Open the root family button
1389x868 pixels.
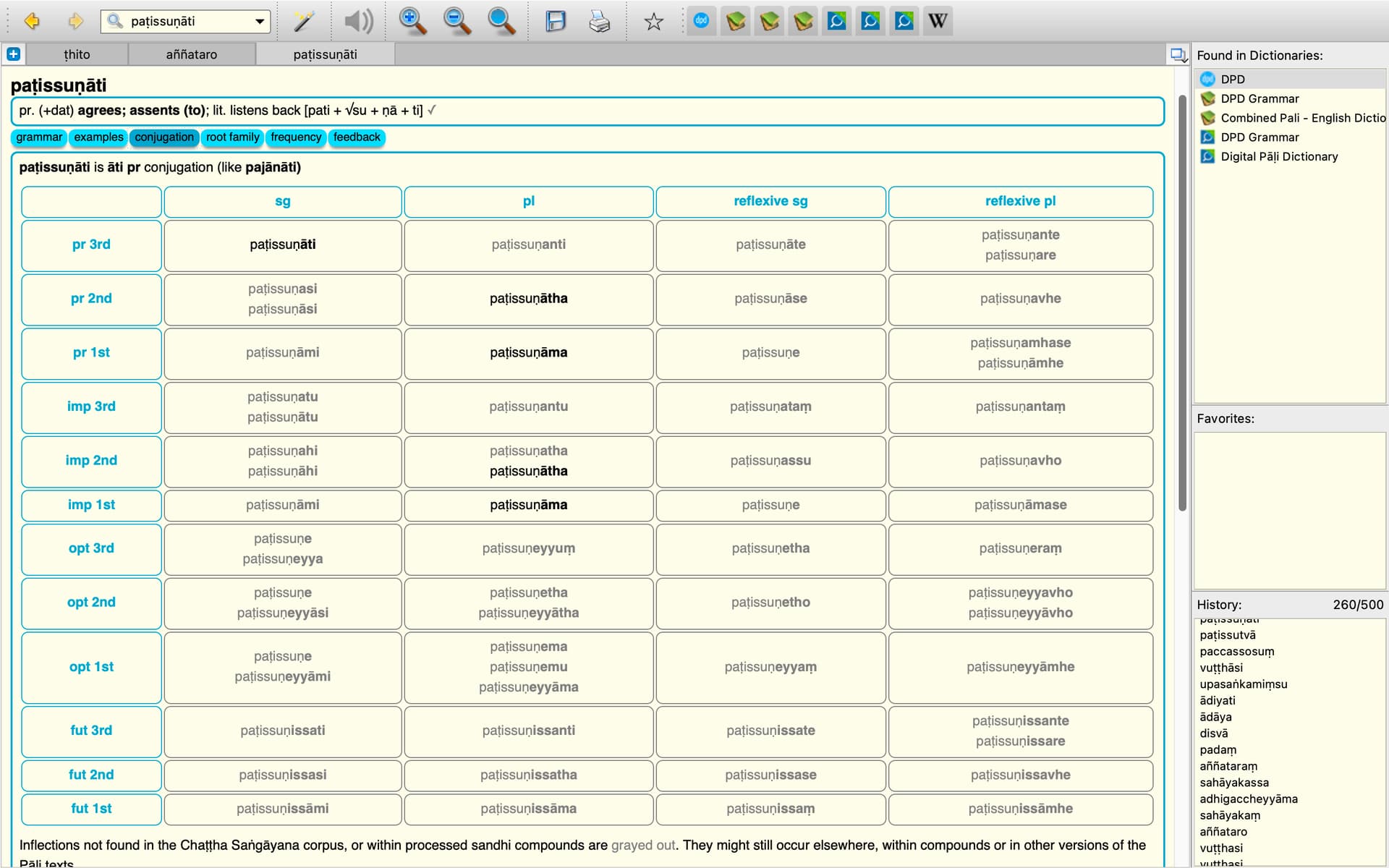tap(232, 137)
